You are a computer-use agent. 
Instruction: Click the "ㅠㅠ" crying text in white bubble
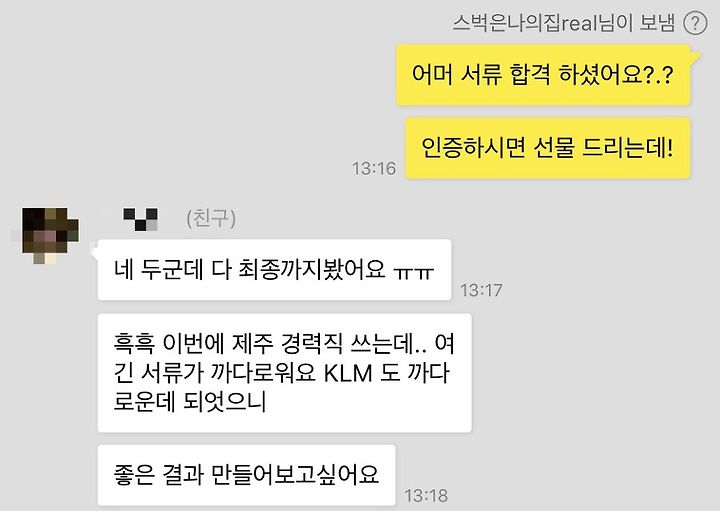coord(414,273)
